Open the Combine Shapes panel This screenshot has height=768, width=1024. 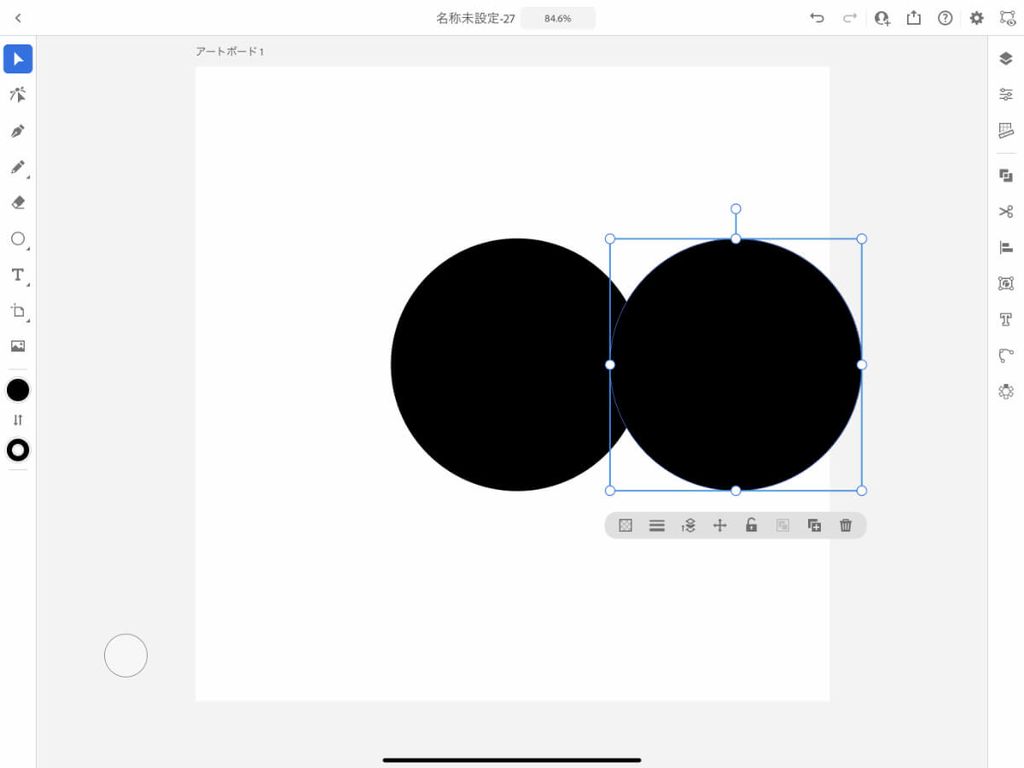[1006, 176]
